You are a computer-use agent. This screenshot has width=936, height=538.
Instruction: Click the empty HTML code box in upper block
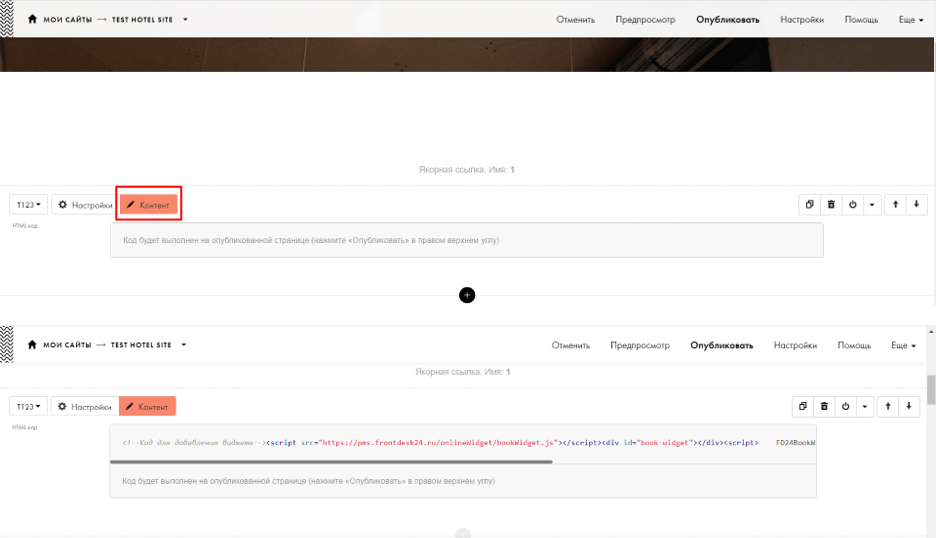tap(467, 240)
